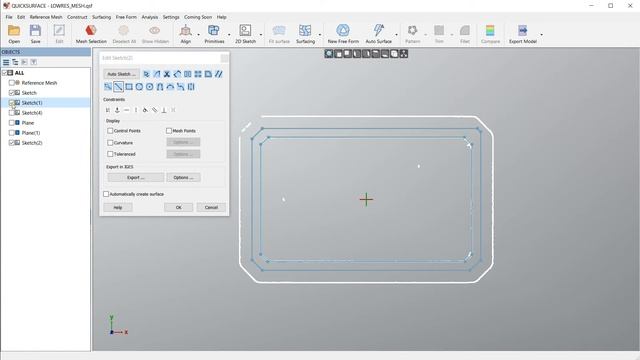Open the Surfacing menu in menu bar

point(101,17)
